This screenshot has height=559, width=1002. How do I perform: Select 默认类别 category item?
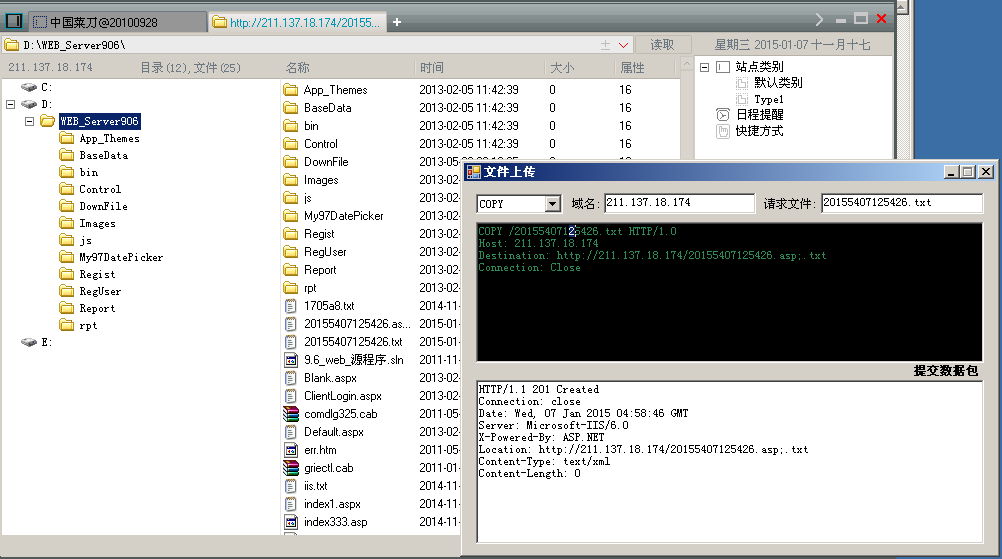coord(778,82)
